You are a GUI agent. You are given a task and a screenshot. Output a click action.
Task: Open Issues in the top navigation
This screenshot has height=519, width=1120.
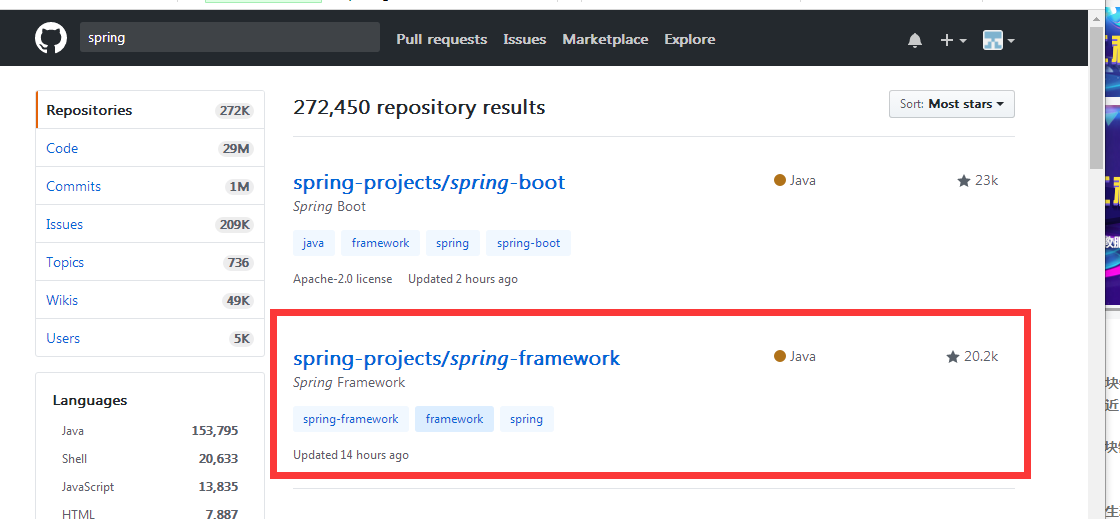(524, 39)
